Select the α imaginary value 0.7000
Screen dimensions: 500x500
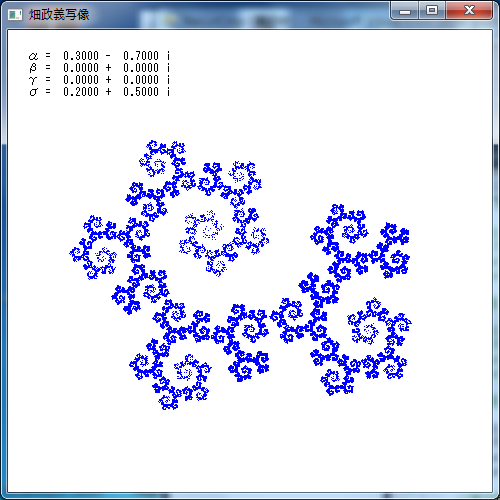coord(141,56)
